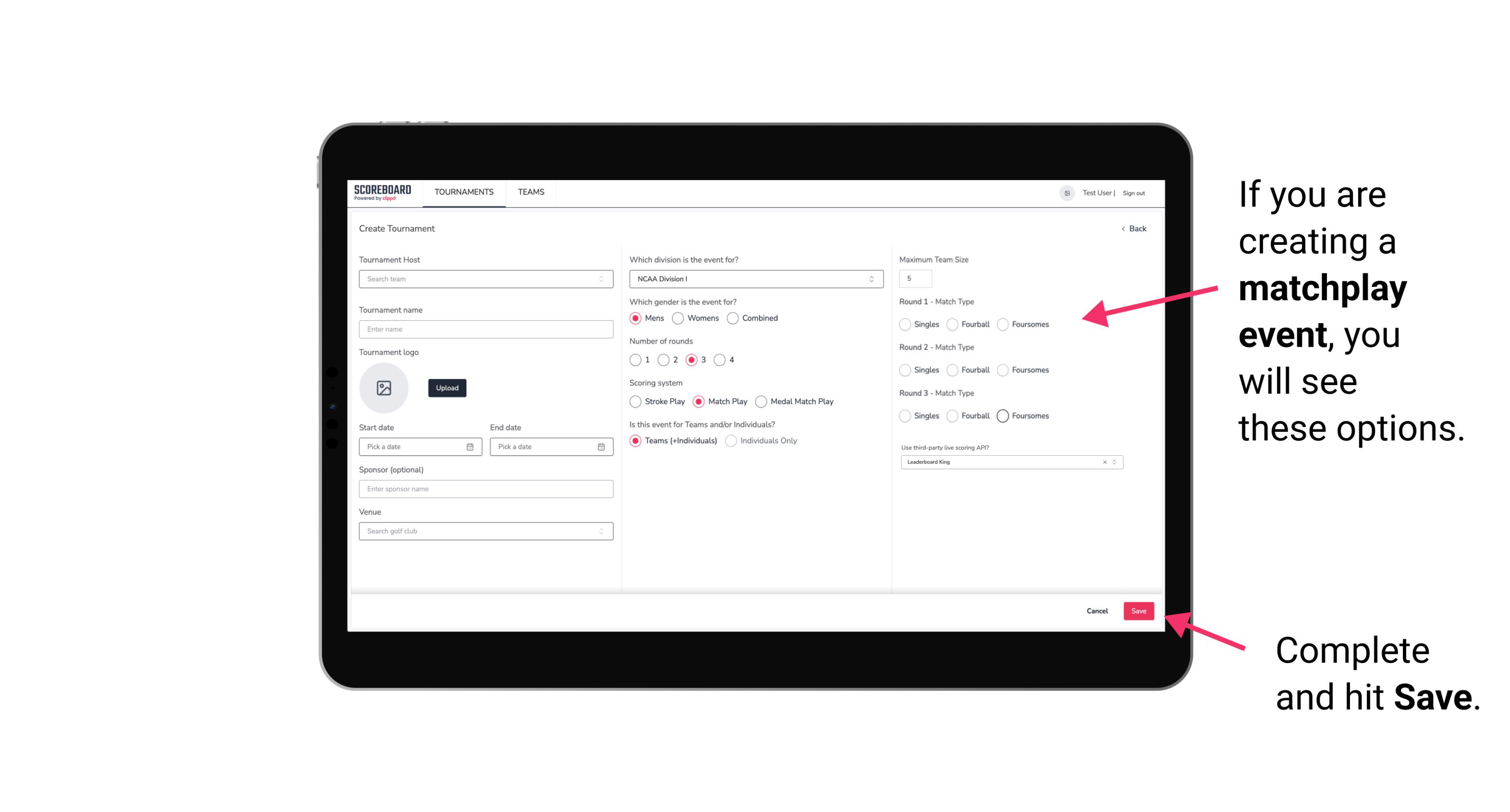Switch to the TEAMS tab

(530, 192)
